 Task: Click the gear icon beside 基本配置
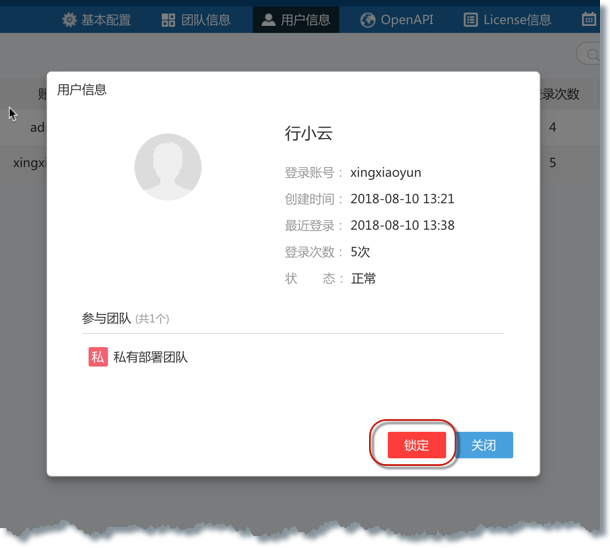tap(69, 20)
